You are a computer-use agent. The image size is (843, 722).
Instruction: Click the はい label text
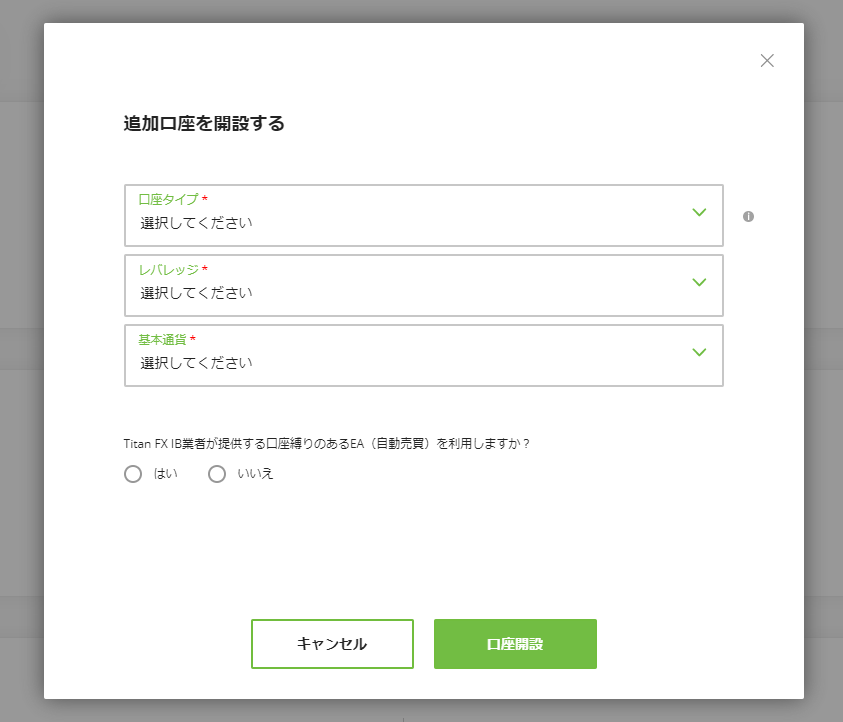166,474
